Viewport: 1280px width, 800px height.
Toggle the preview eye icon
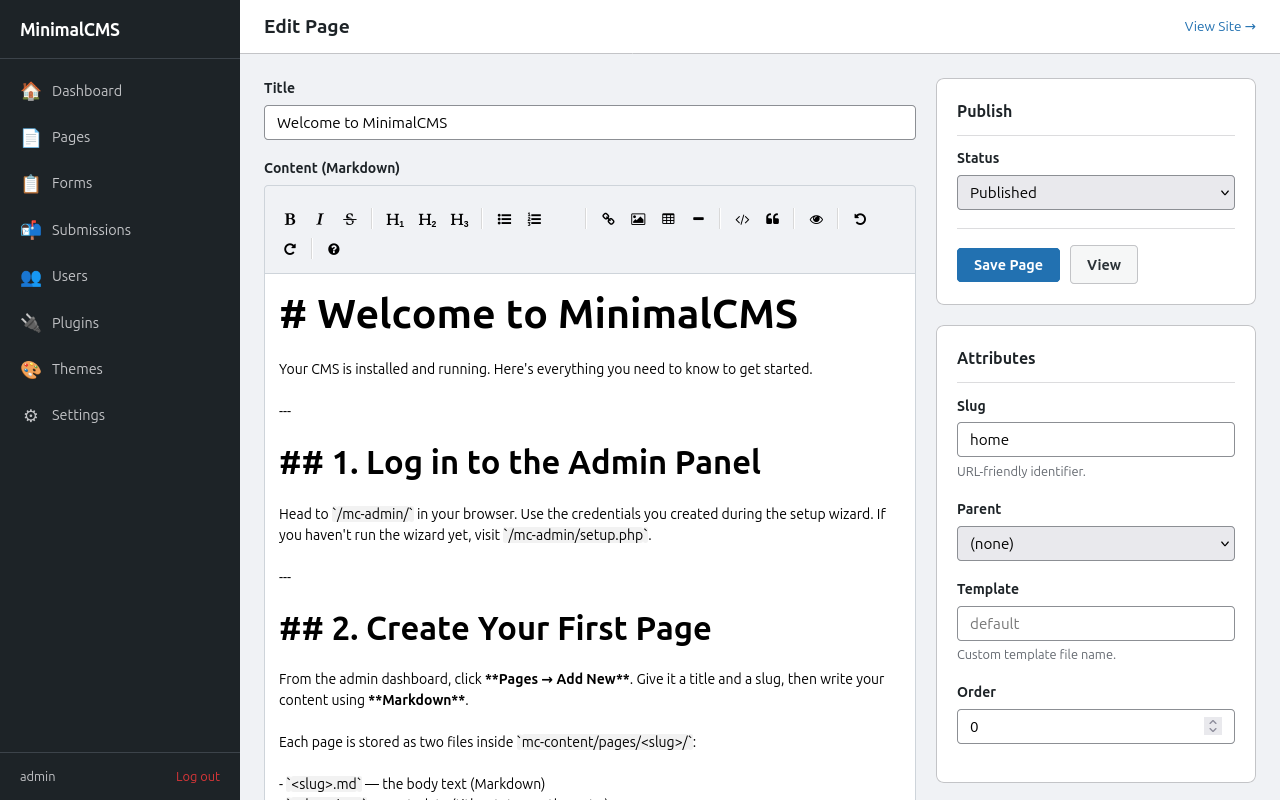(816, 219)
